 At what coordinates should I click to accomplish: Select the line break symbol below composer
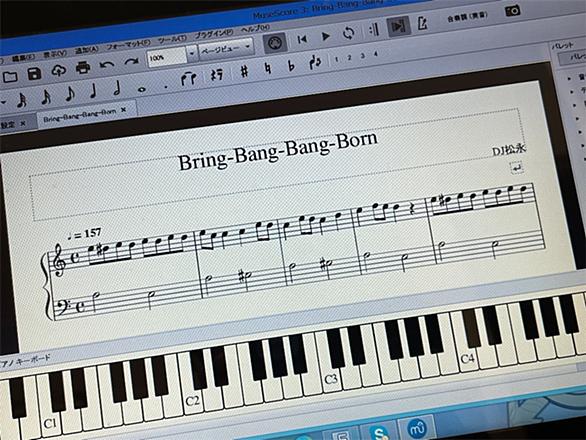point(517,168)
